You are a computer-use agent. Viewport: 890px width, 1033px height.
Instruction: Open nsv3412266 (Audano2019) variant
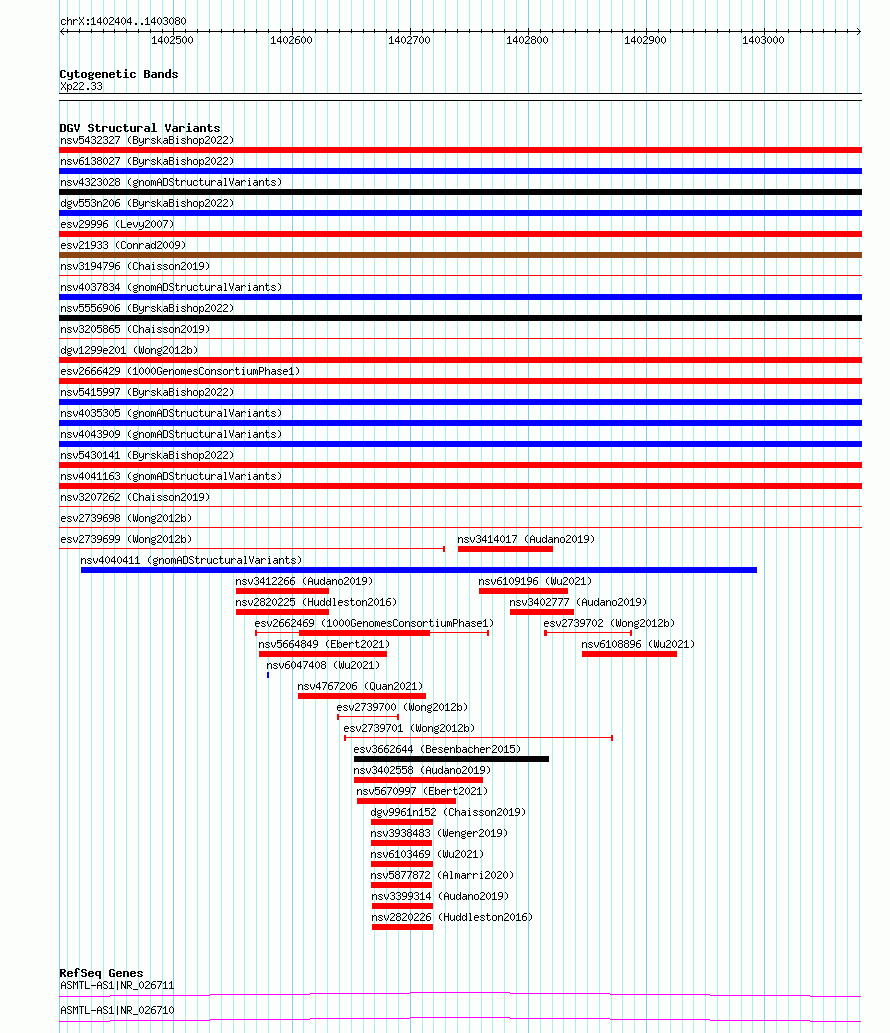304,582
